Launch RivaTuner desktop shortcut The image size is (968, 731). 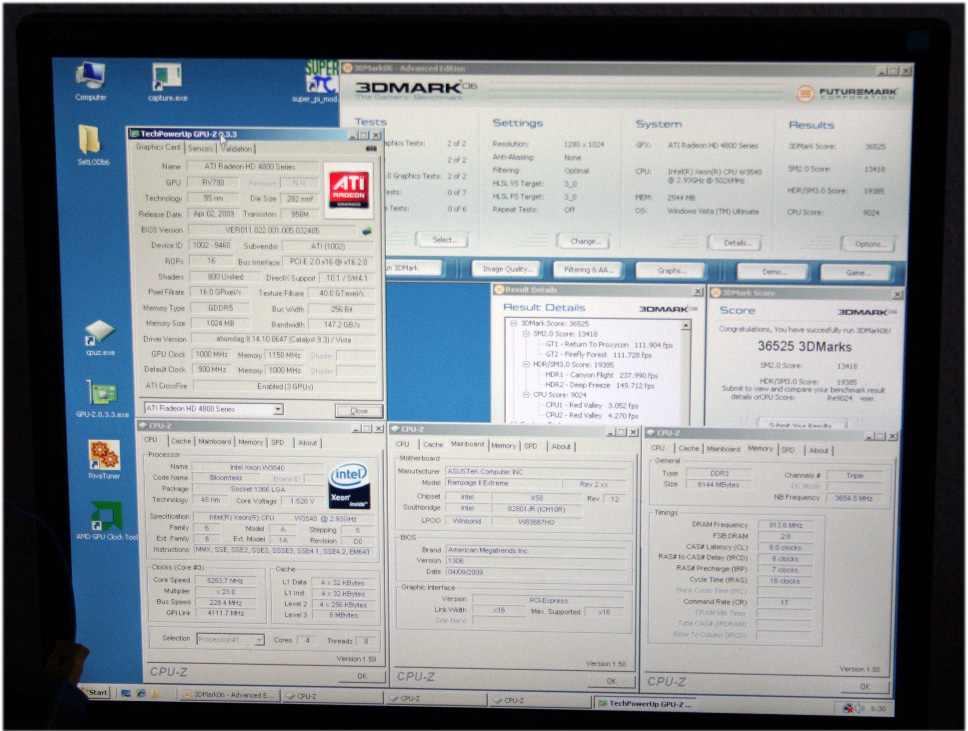click(x=104, y=459)
